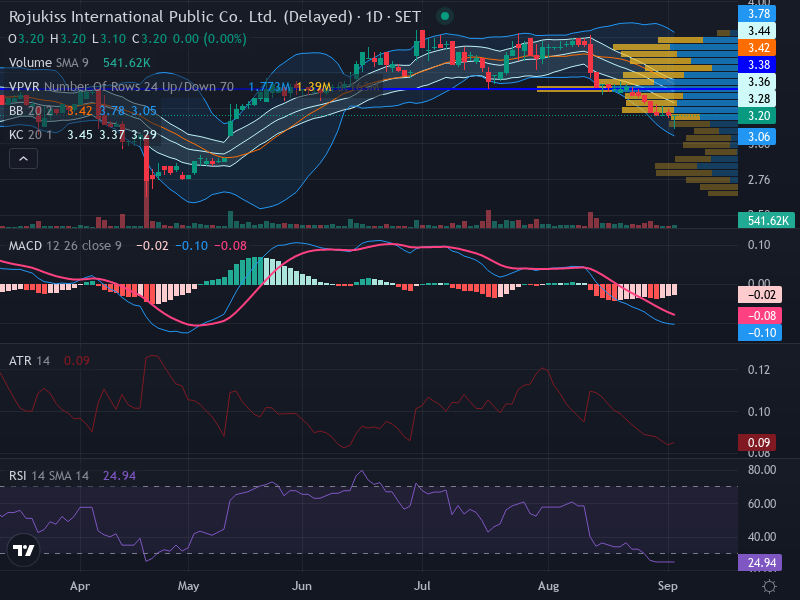Screen dimensions: 800x600
Task: Click the 3.44 price label
Action: click(757, 31)
